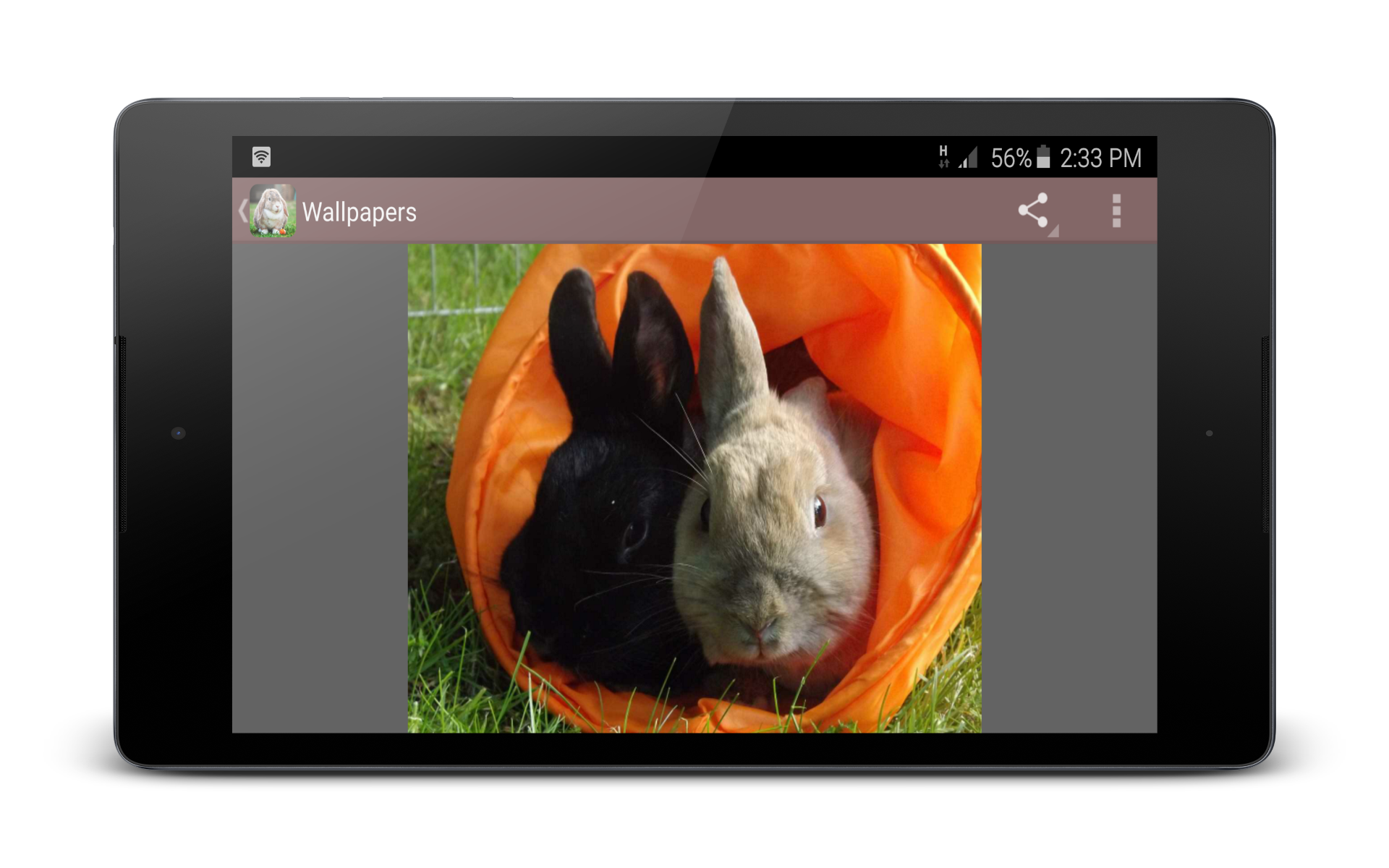Click the gray area left of wallpaper

coord(319,488)
